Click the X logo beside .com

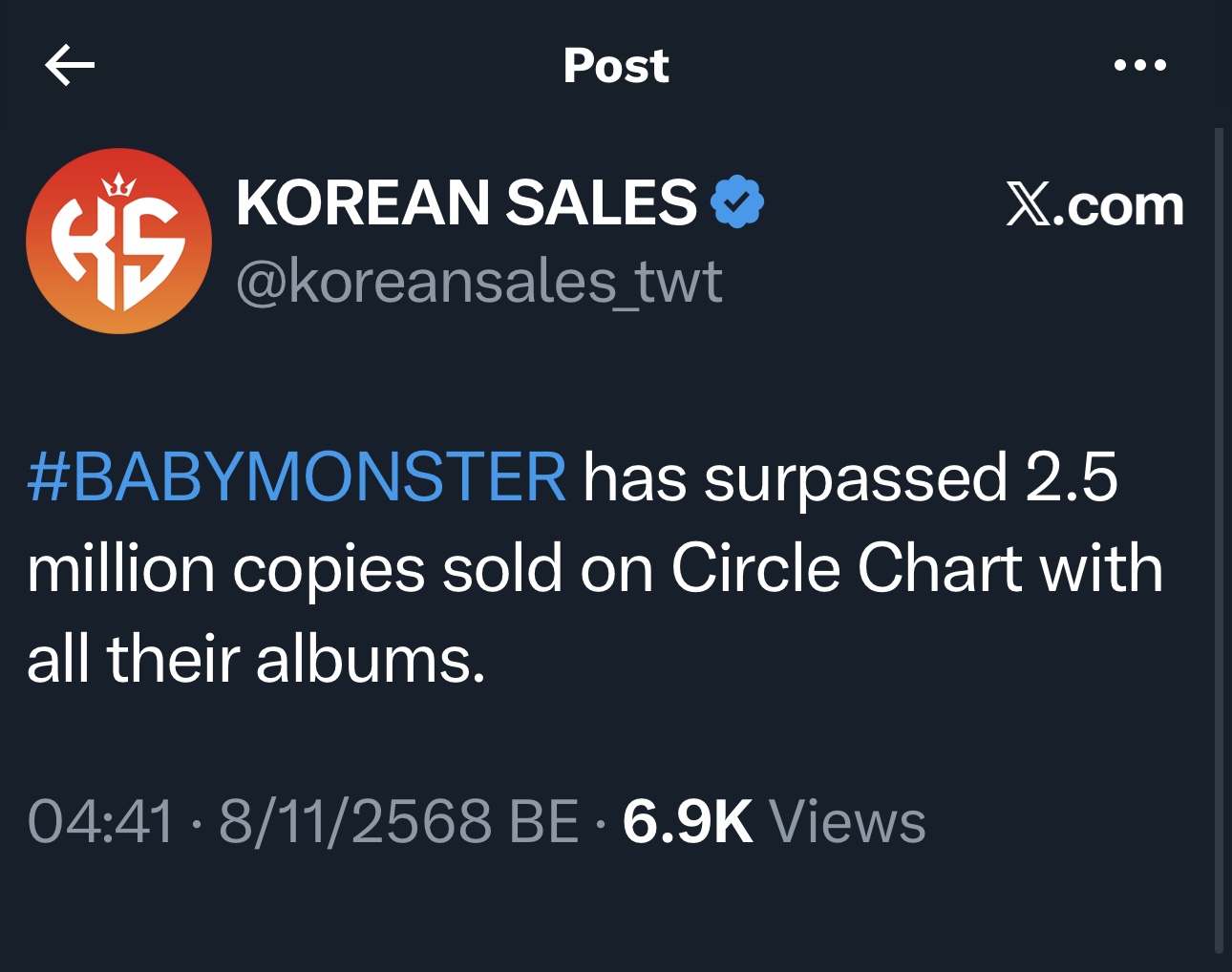[1029, 205]
